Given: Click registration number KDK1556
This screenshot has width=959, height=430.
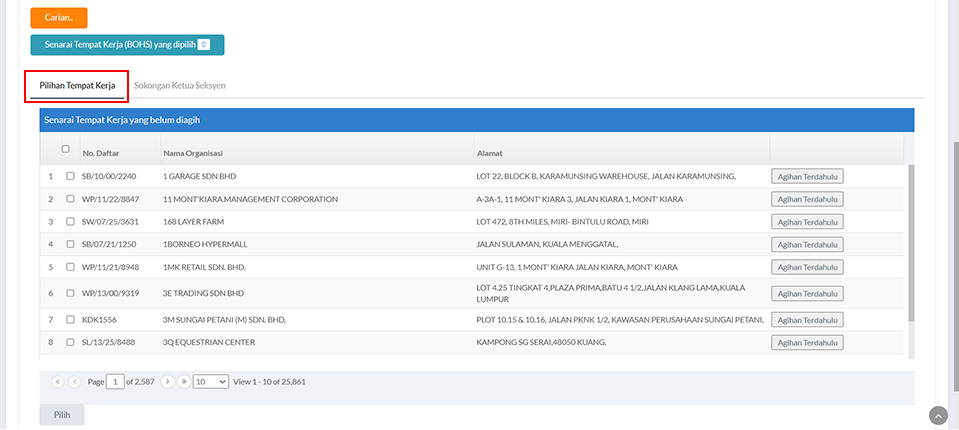Looking at the screenshot, I should click(x=99, y=319).
